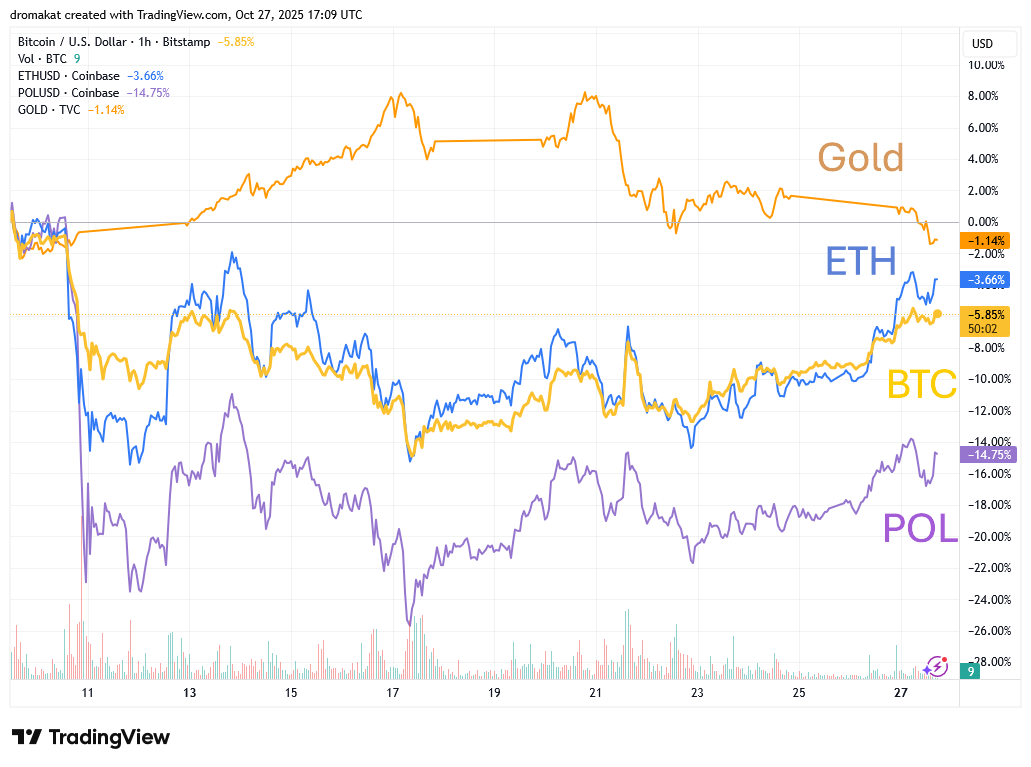The image size is (1031, 767).
Task: Click the ETH text annotation on chart
Action: (860, 261)
